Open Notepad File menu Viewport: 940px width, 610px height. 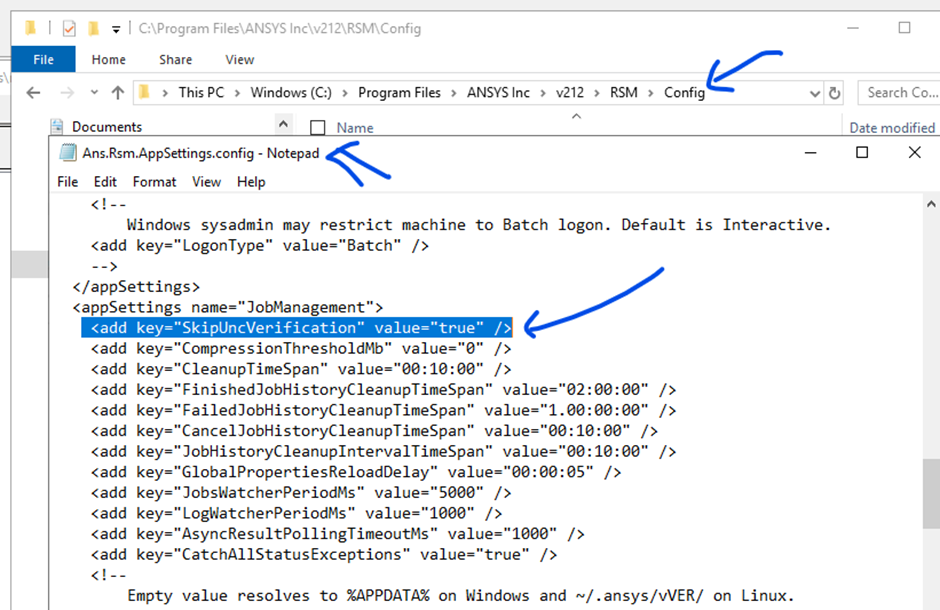coord(67,182)
